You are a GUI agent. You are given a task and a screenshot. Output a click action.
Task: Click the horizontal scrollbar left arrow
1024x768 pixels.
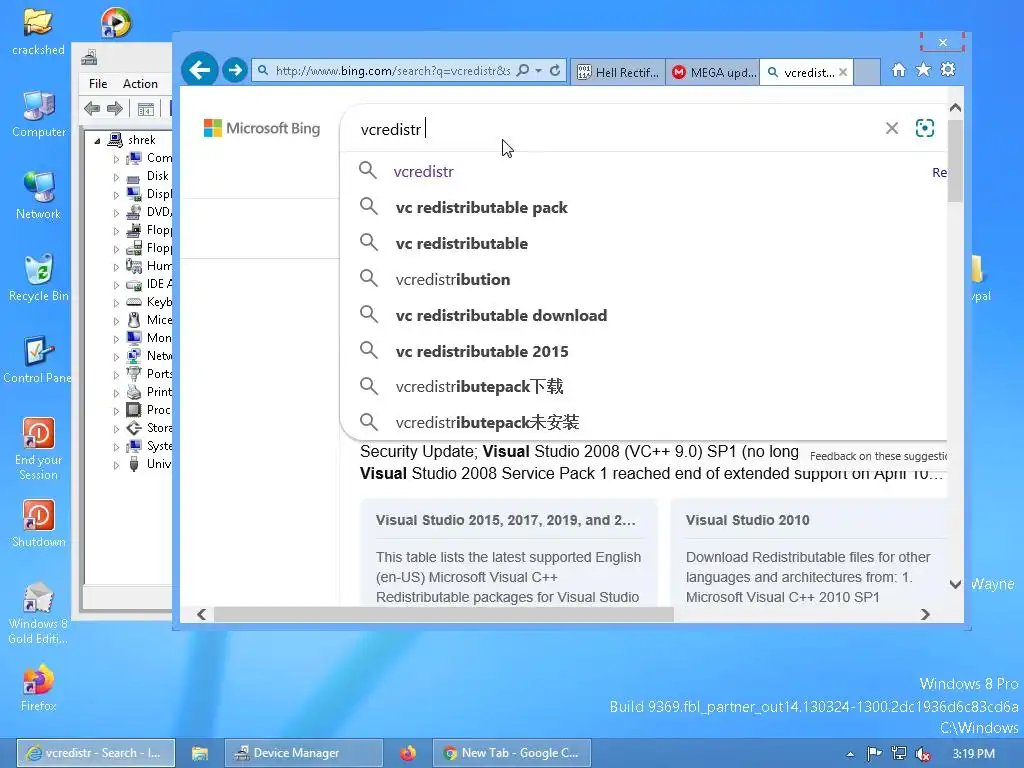click(x=201, y=615)
